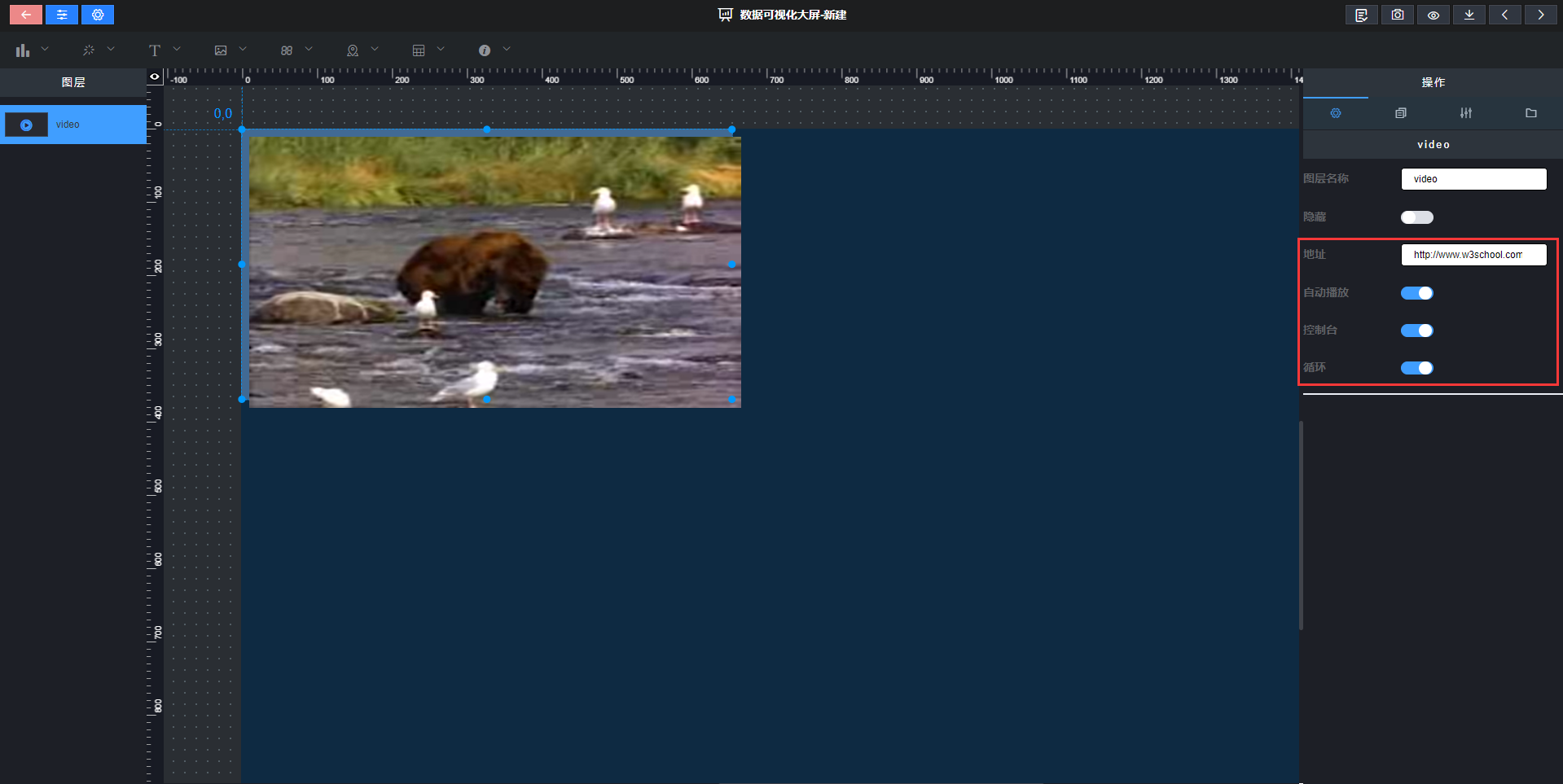Click the digital number 88 component icon
1563x784 pixels.
[287, 50]
